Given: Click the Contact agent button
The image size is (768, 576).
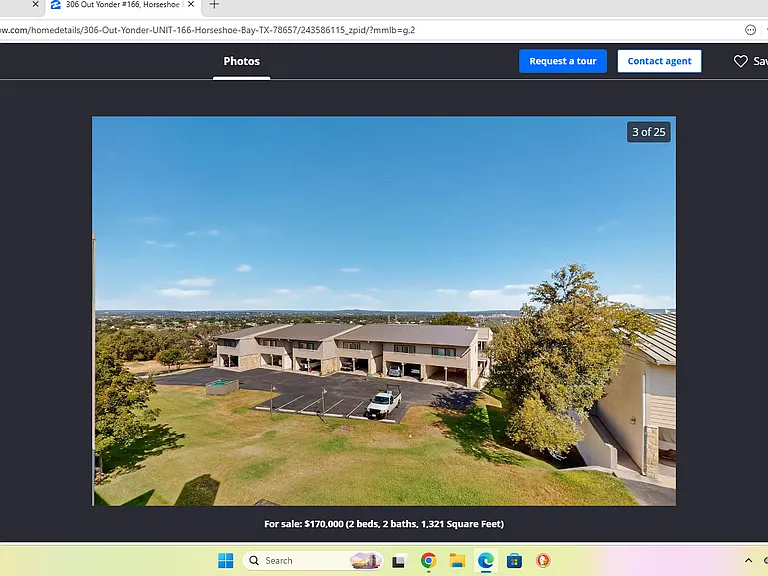Looking at the screenshot, I should tap(659, 61).
